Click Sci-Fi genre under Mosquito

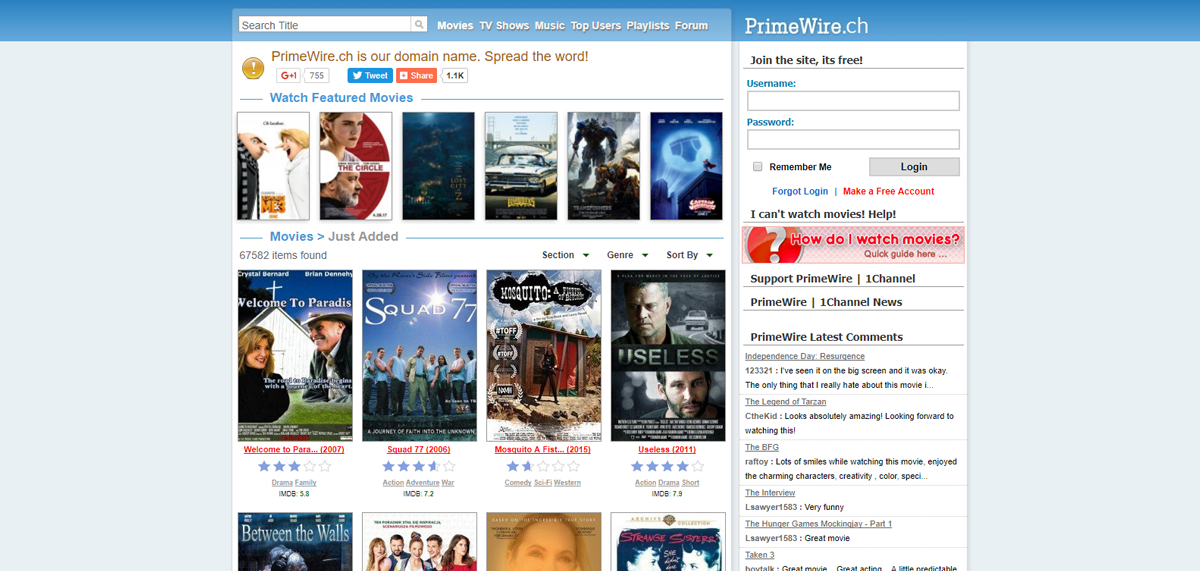[x=544, y=483]
